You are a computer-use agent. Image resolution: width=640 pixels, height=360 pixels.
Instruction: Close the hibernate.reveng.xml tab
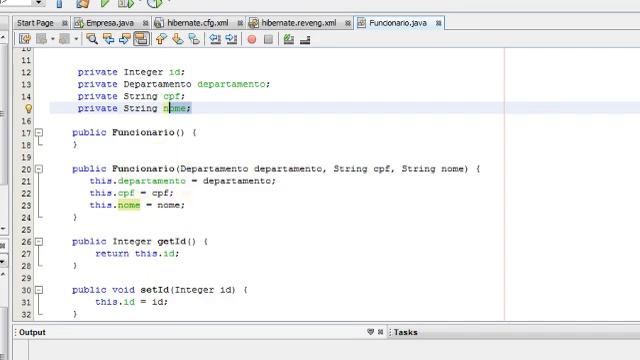348,23
